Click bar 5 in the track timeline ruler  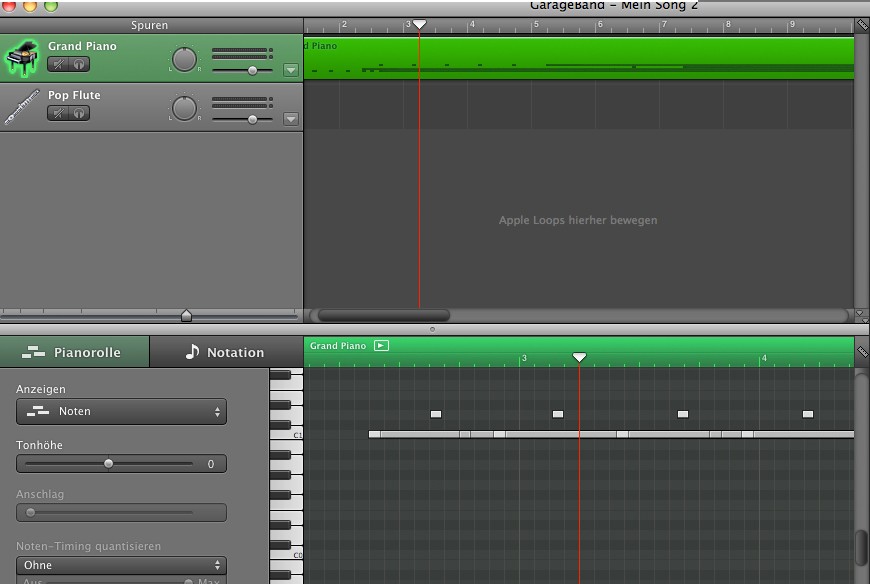coord(536,24)
